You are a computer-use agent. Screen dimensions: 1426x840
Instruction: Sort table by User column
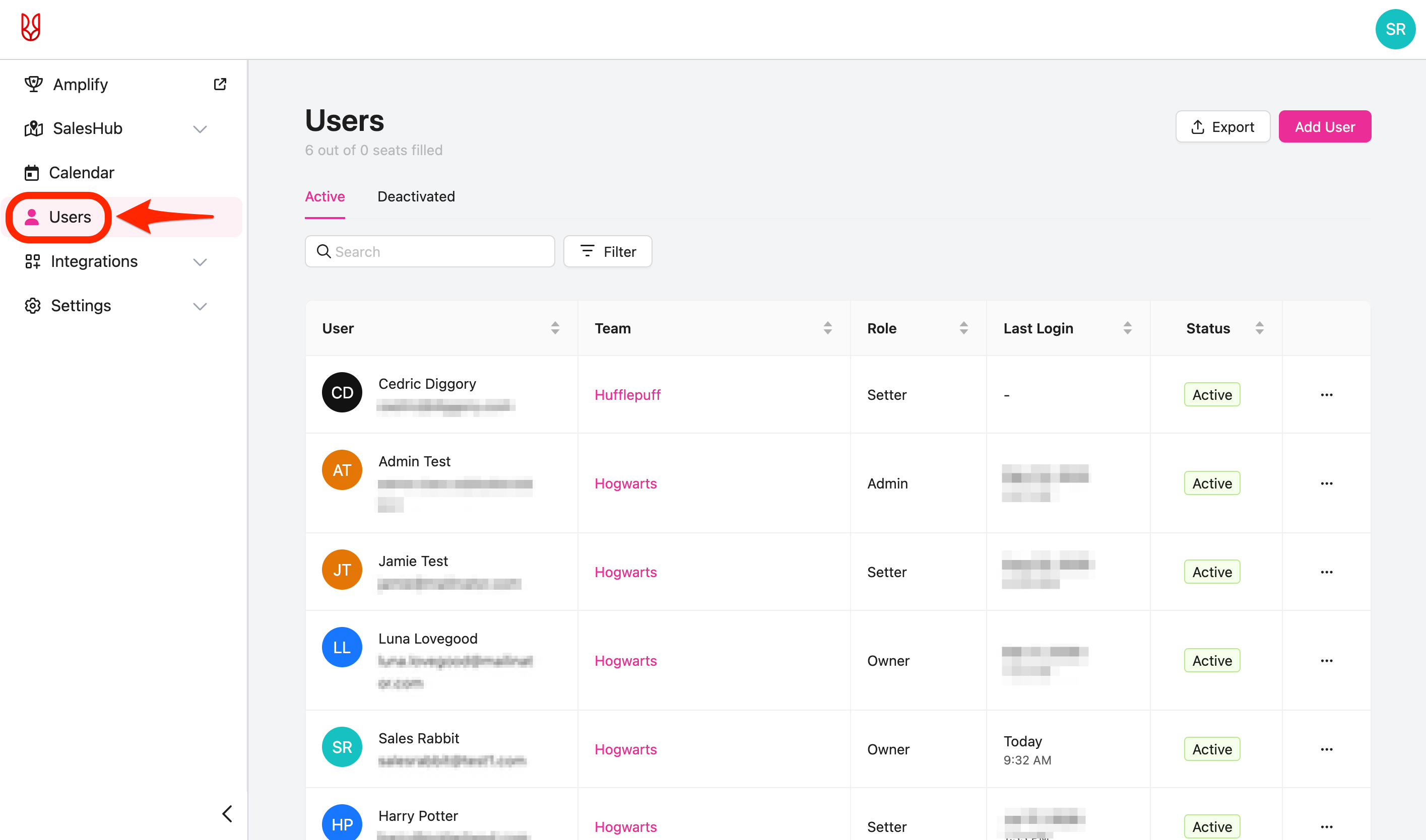tap(555, 328)
